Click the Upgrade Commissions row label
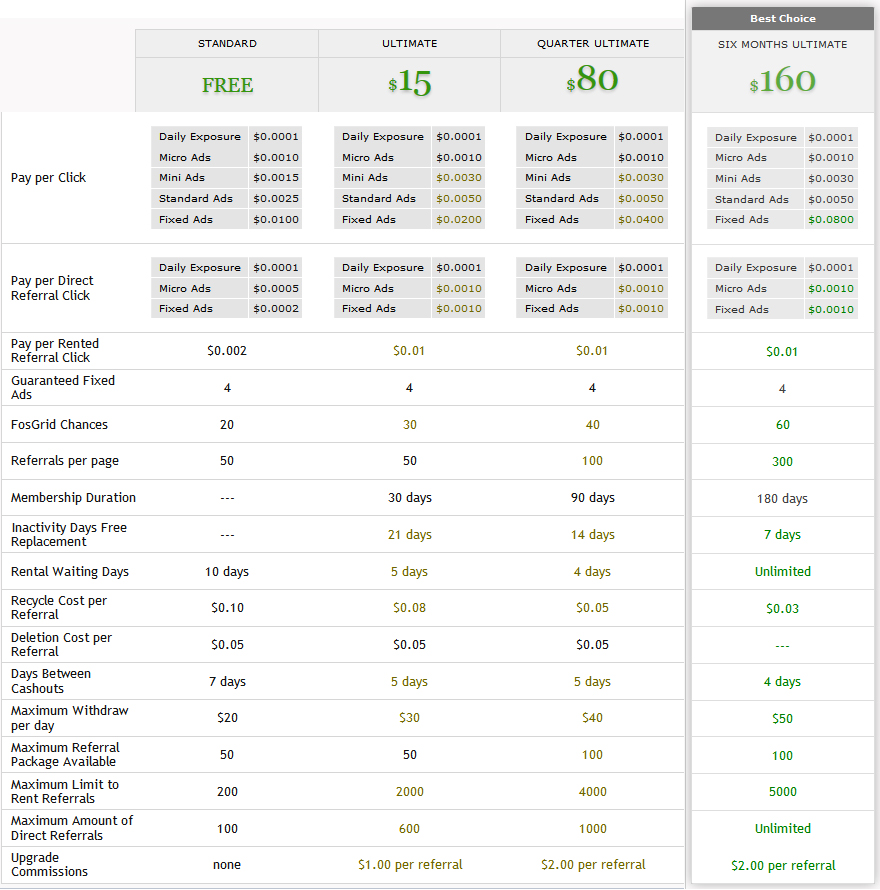This screenshot has width=880, height=890. 49,865
